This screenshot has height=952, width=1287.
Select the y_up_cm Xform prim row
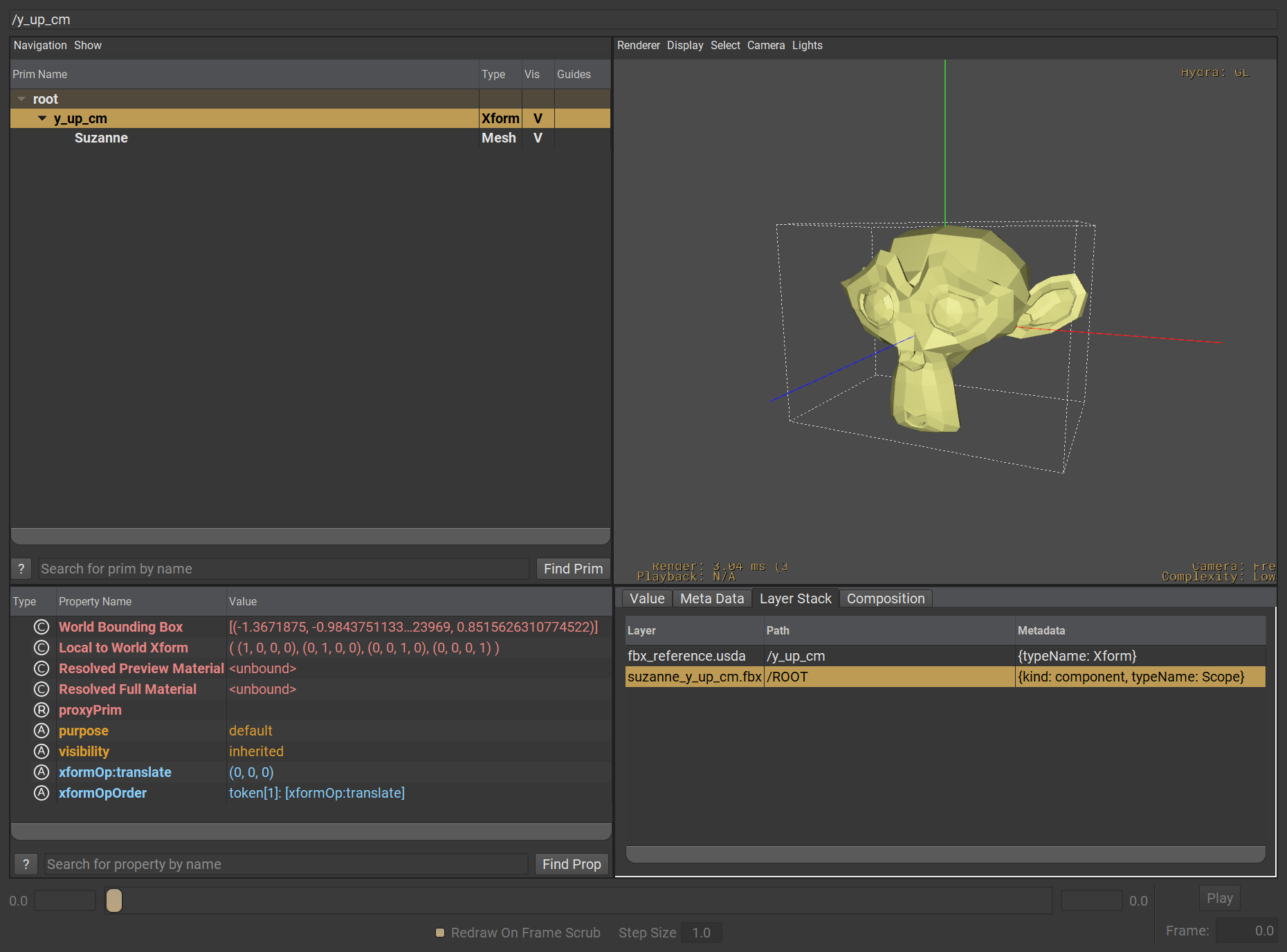(x=310, y=118)
